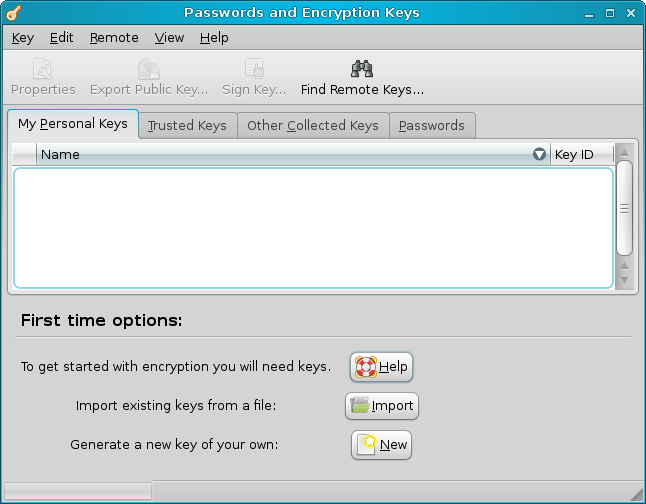Screen dimensions: 646x504
Task: Click the Import folder icon
Action: tap(360, 406)
